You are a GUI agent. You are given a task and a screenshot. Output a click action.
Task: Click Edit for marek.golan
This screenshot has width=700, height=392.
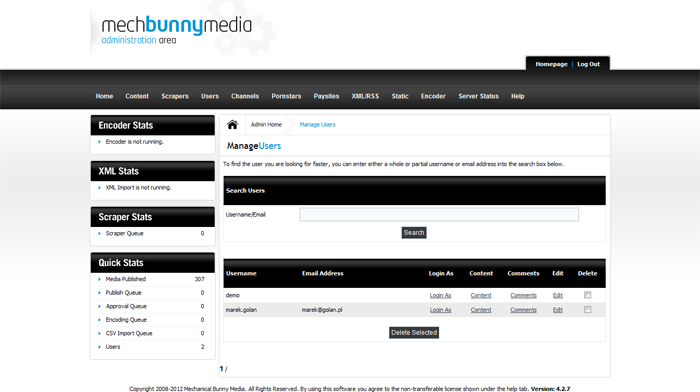pos(558,310)
